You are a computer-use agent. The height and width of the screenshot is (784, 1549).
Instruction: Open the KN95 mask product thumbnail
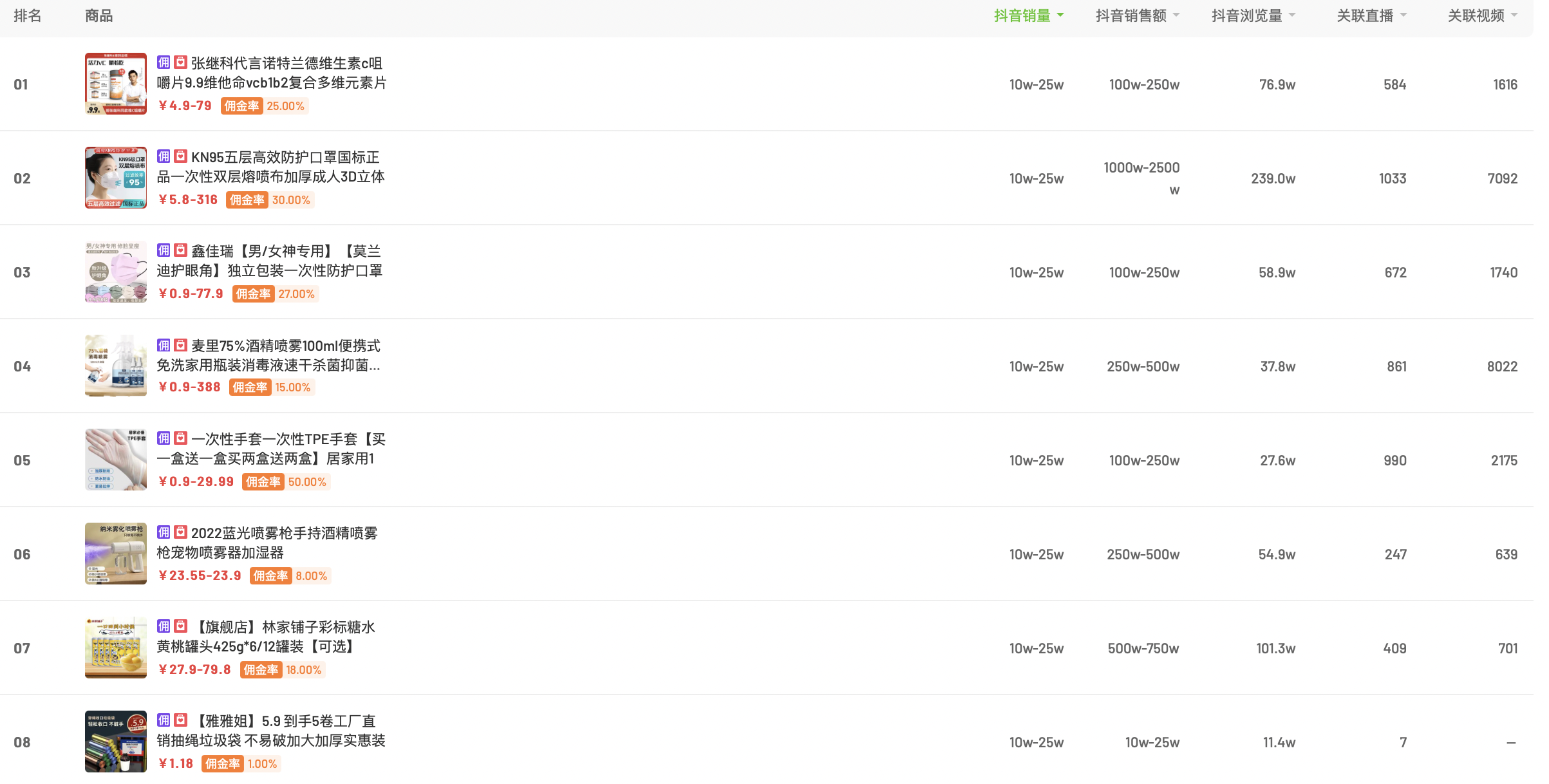point(116,178)
